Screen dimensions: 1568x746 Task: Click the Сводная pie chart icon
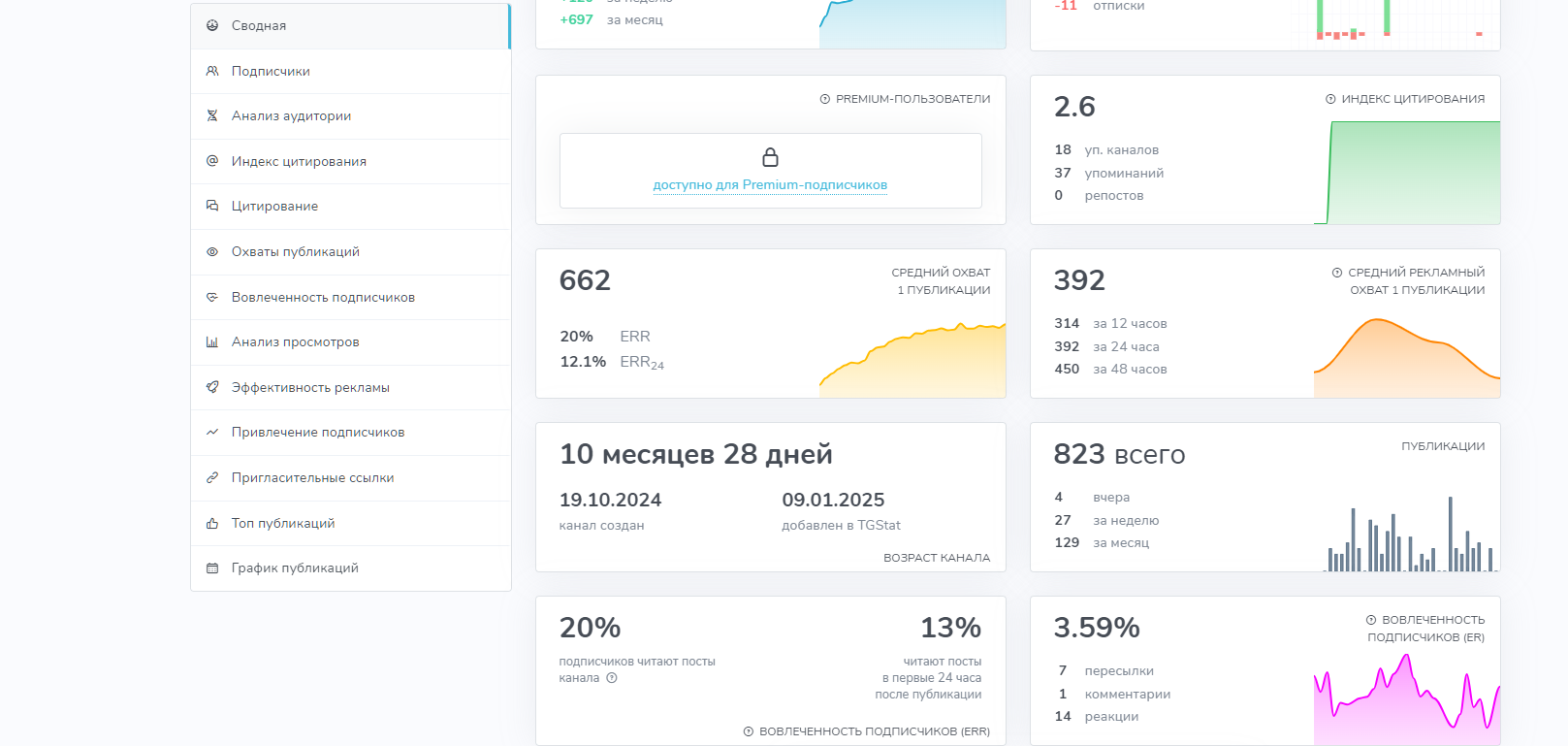pyautogui.click(x=212, y=26)
